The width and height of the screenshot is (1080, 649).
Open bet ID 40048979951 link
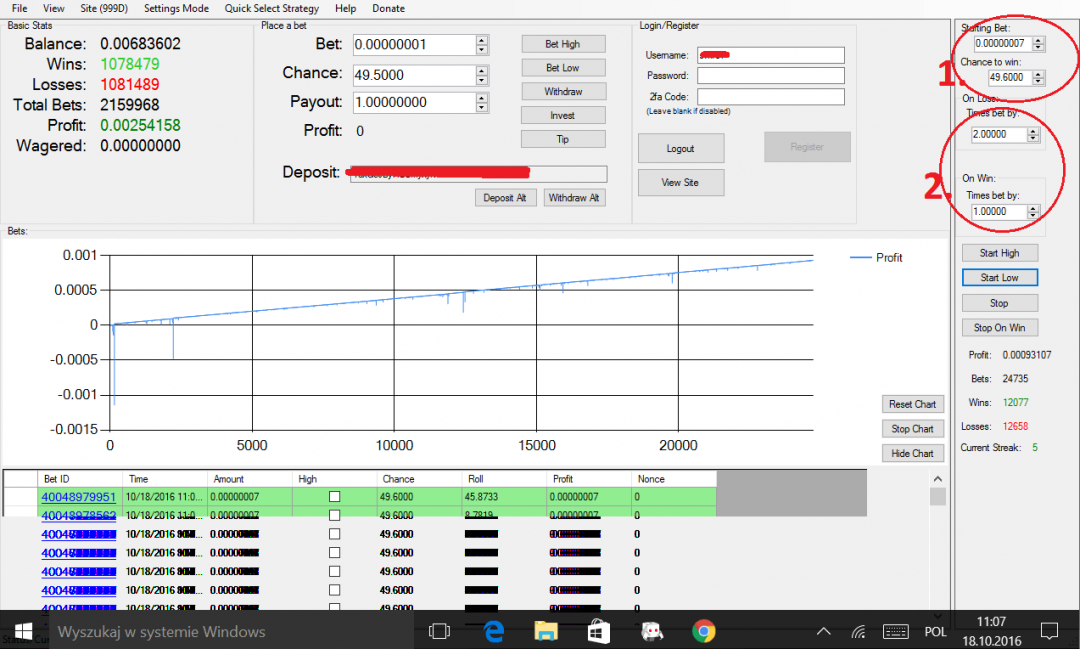pyautogui.click(x=78, y=497)
